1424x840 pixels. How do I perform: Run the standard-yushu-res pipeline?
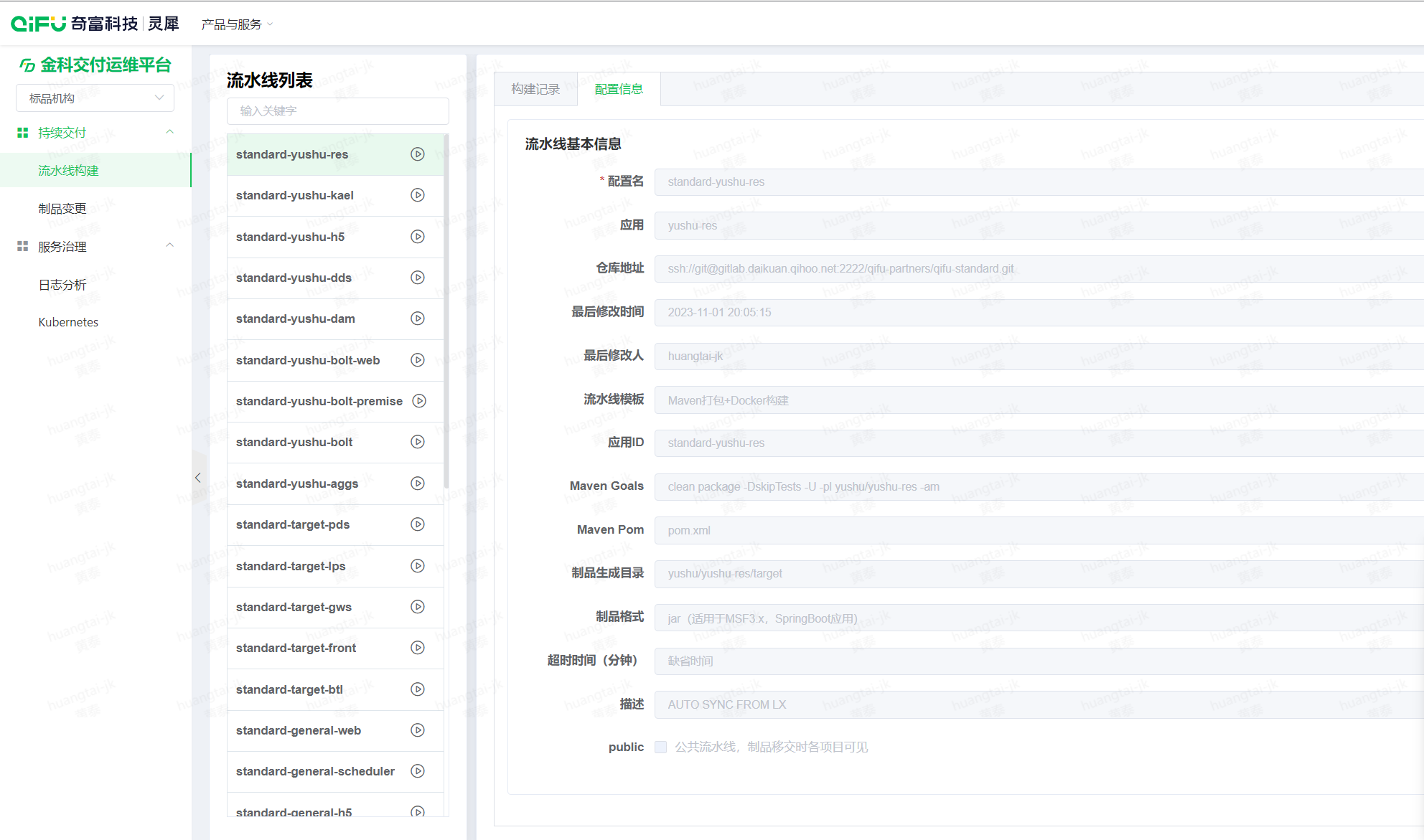tap(417, 154)
